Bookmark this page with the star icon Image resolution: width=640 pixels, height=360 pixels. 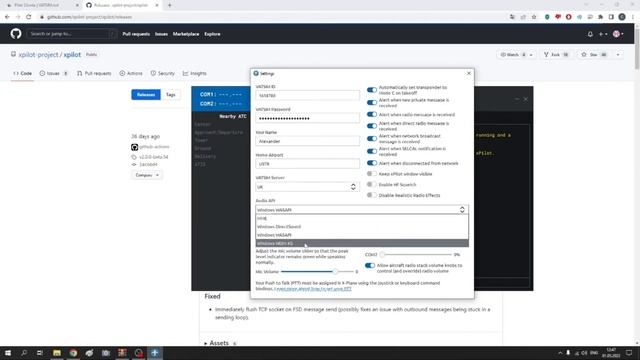click(534, 17)
